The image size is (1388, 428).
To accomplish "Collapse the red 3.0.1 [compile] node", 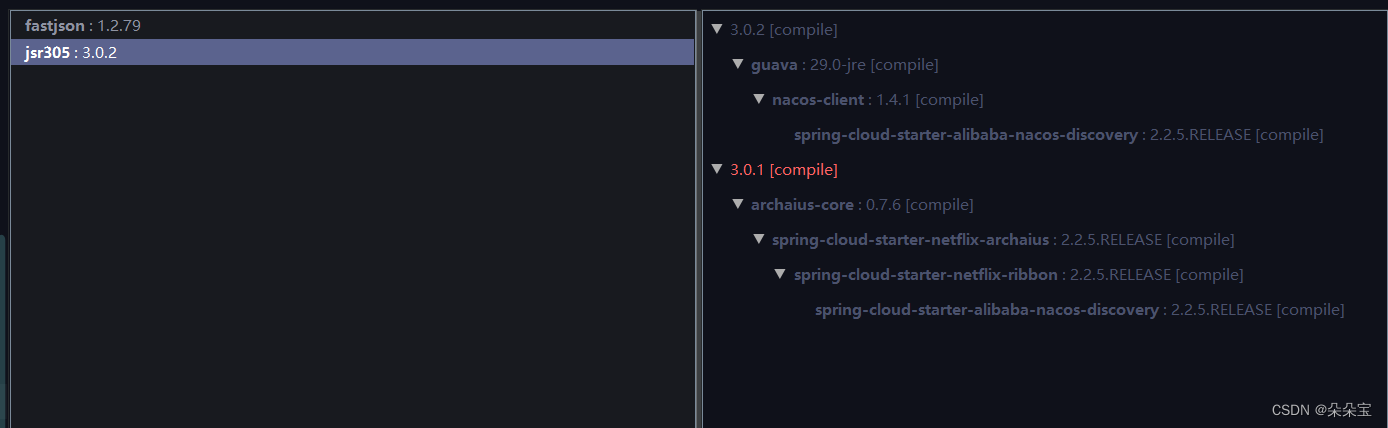I will pos(716,169).
